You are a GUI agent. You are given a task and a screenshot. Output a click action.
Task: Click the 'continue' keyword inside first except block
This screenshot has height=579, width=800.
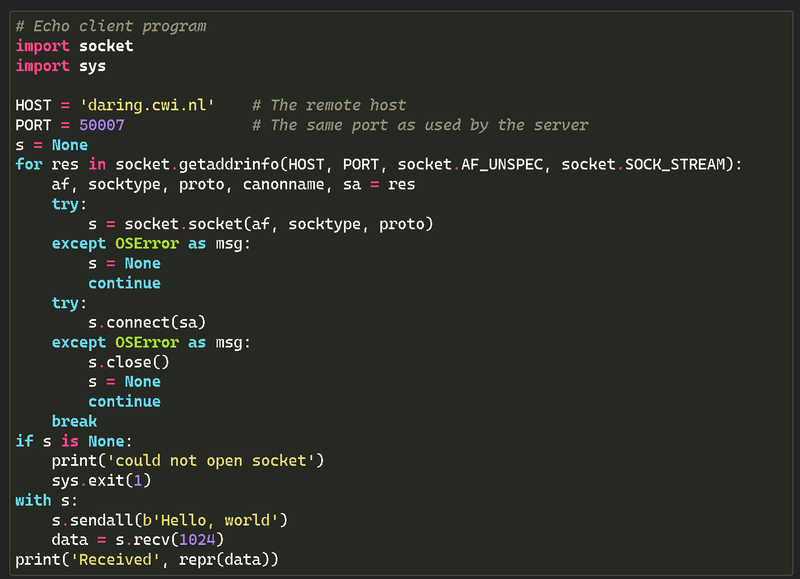point(124,283)
